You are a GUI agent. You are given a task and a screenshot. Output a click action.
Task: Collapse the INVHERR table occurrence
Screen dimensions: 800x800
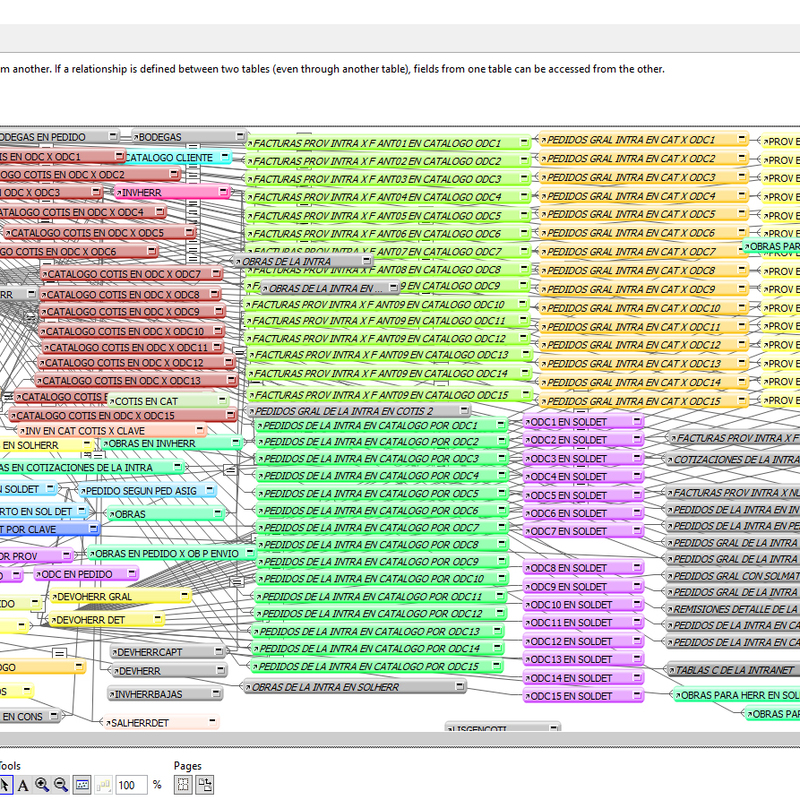coord(222,192)
